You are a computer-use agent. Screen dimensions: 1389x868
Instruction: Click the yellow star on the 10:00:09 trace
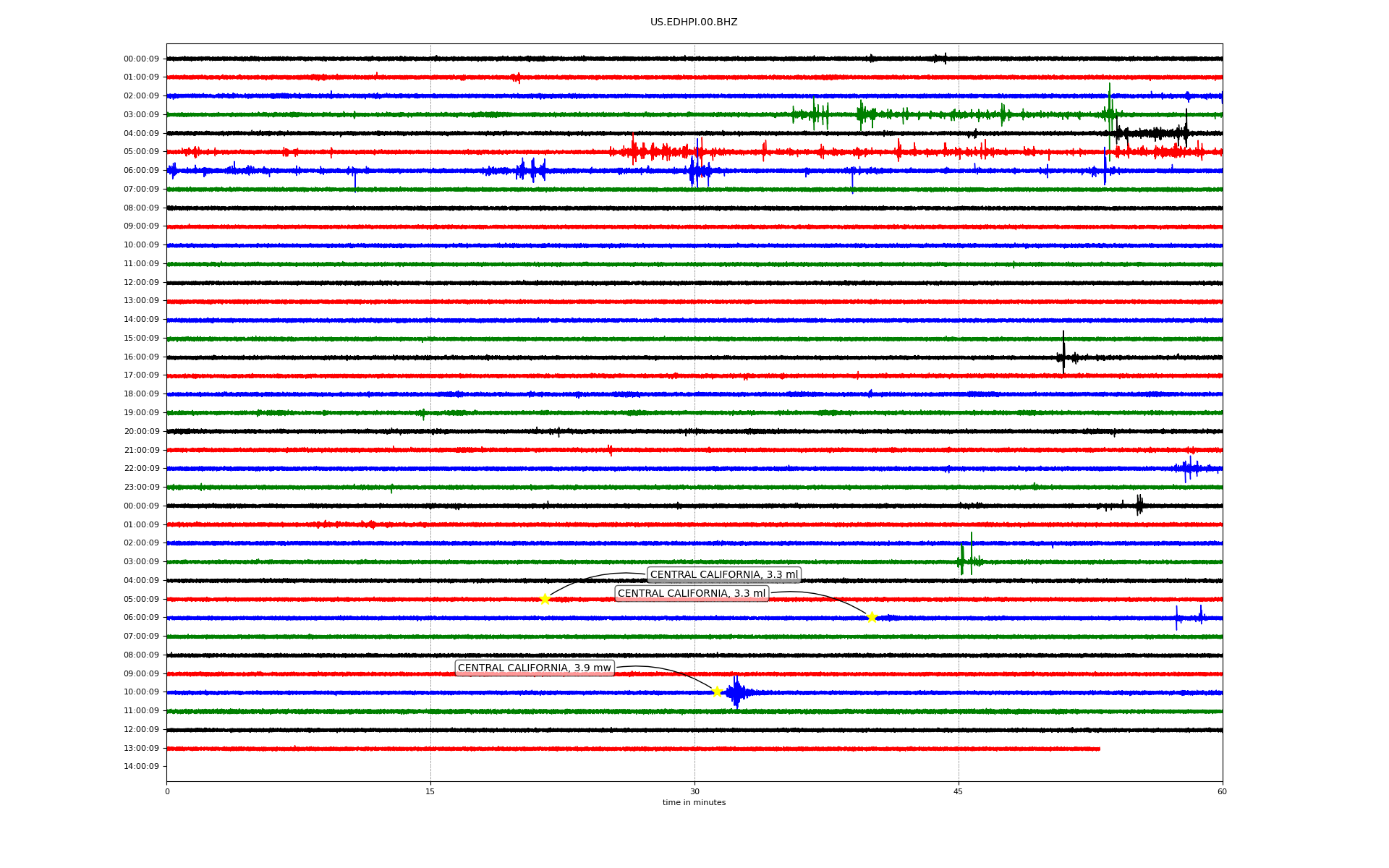(x=717, y=692)
